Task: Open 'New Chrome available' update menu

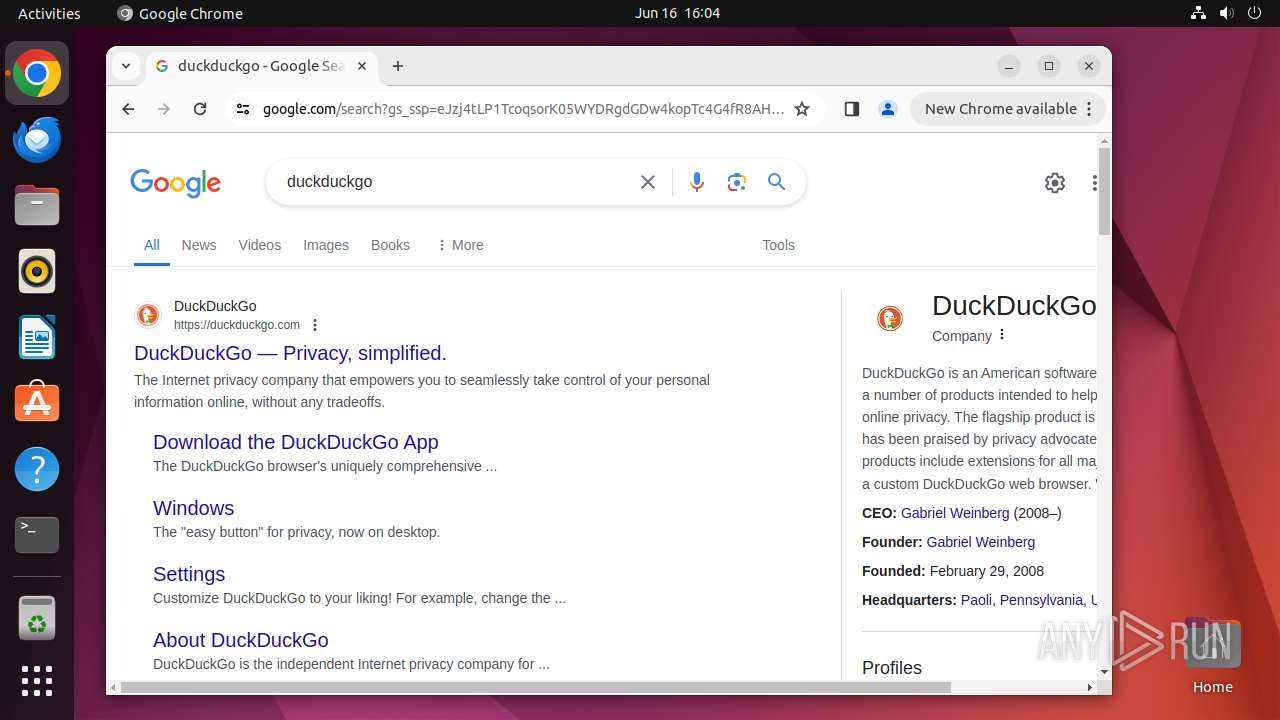Action: (x=1009, y=109)
